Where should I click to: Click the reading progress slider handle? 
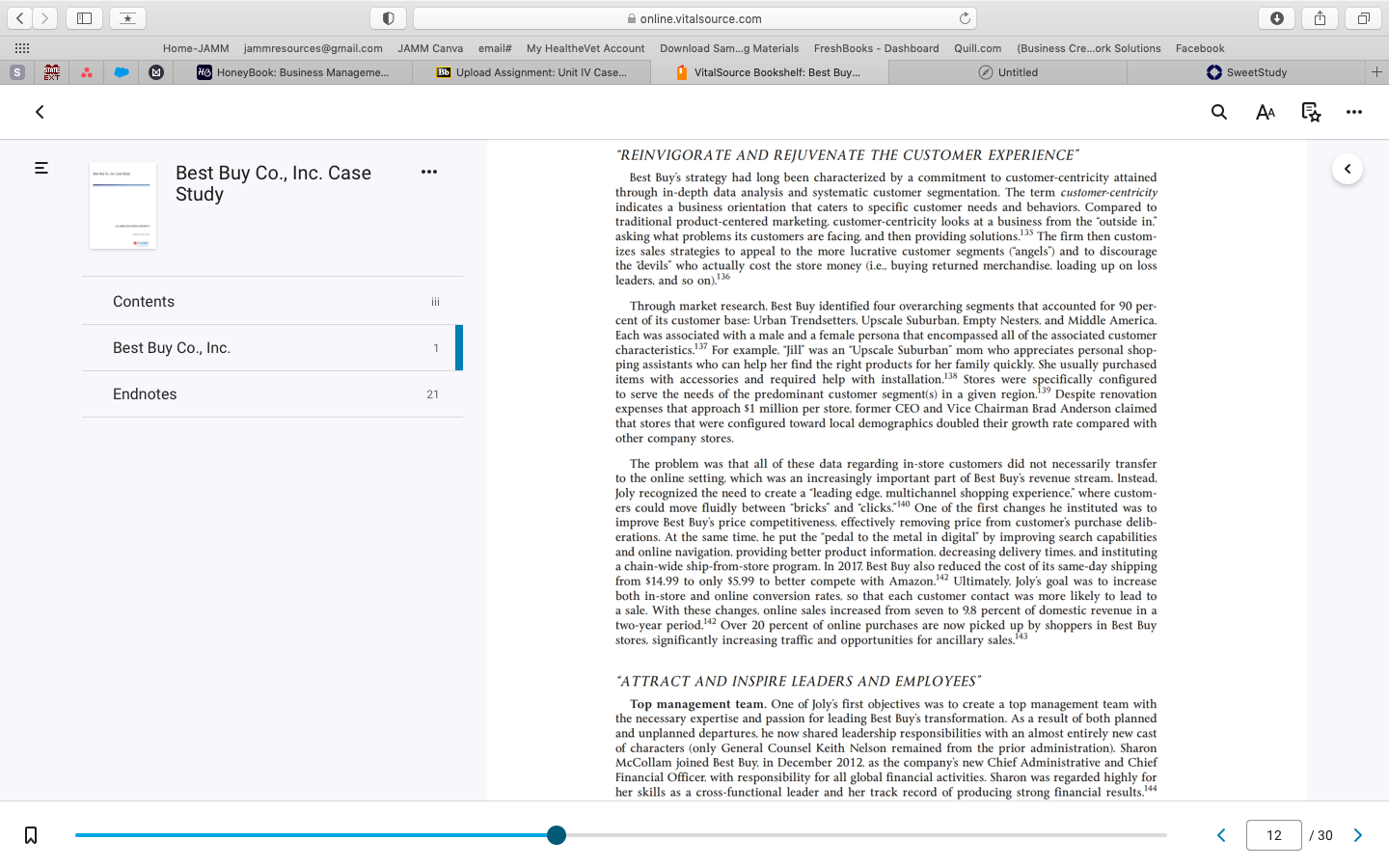pyautogui.click(x=557, y=835)
